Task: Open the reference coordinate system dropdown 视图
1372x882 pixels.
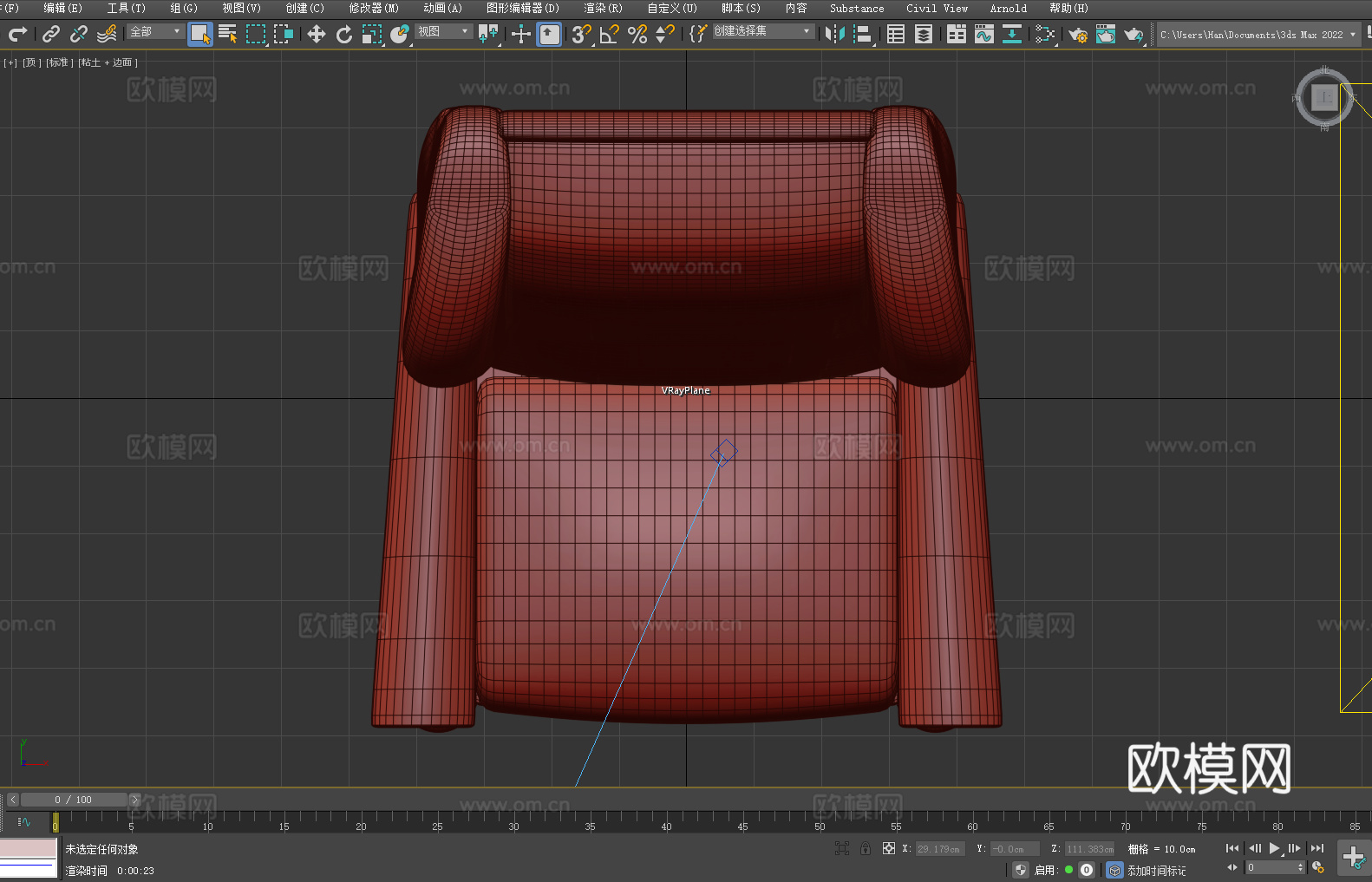Action: tap(443, 31)
